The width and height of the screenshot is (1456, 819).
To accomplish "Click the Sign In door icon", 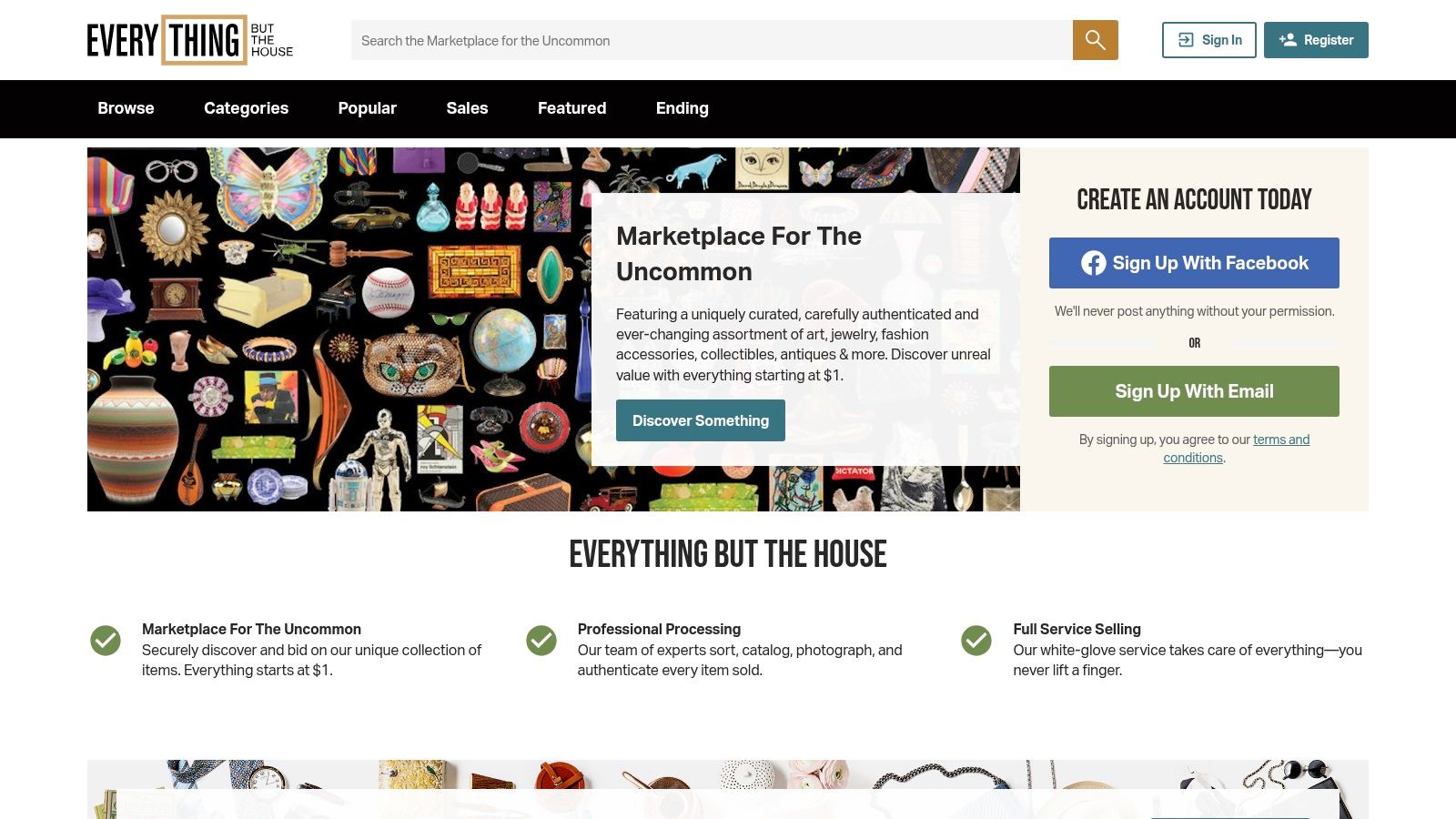I will pos(1186,40).
